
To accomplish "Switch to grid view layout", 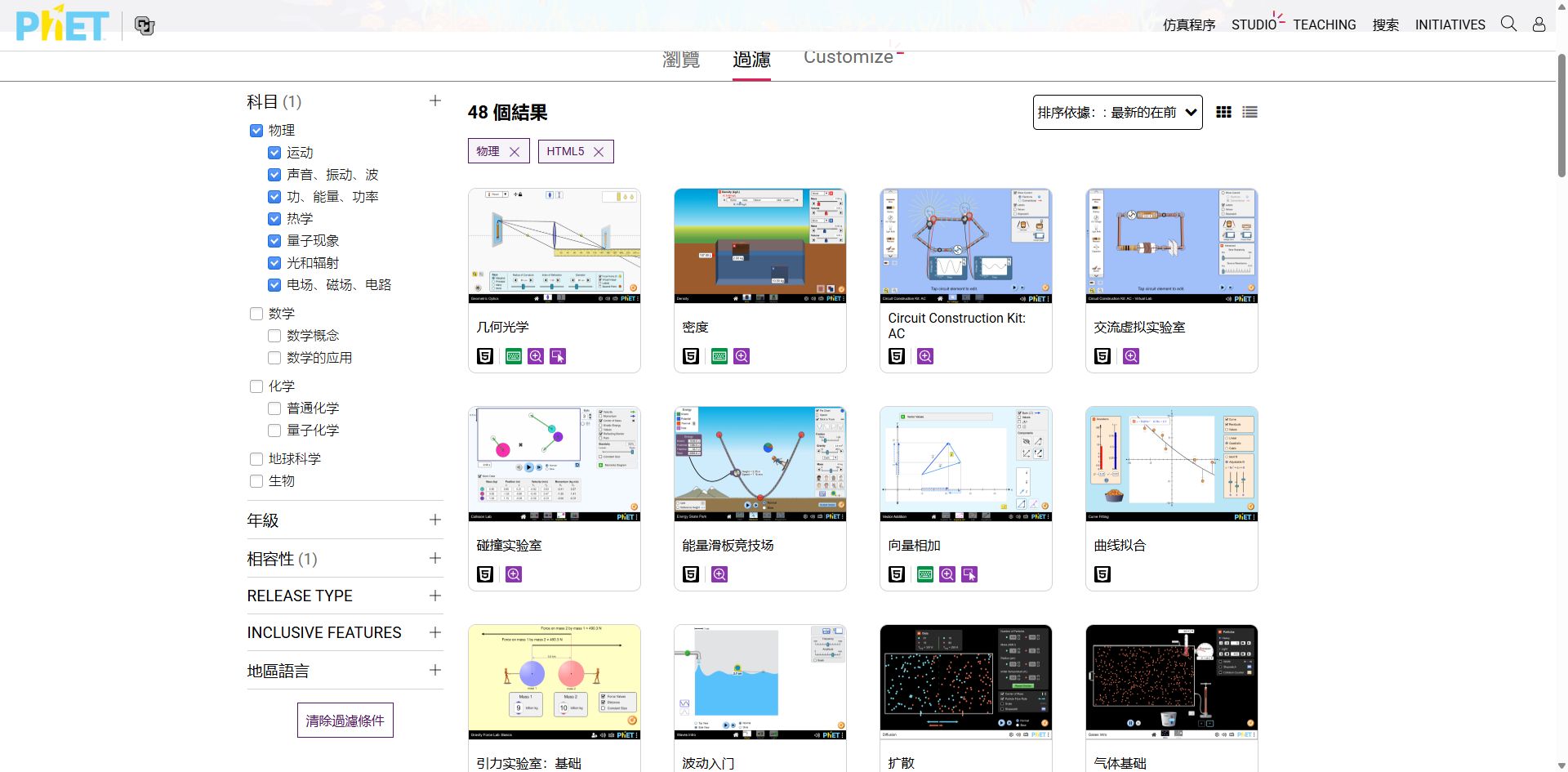I will click(1223, 113).
